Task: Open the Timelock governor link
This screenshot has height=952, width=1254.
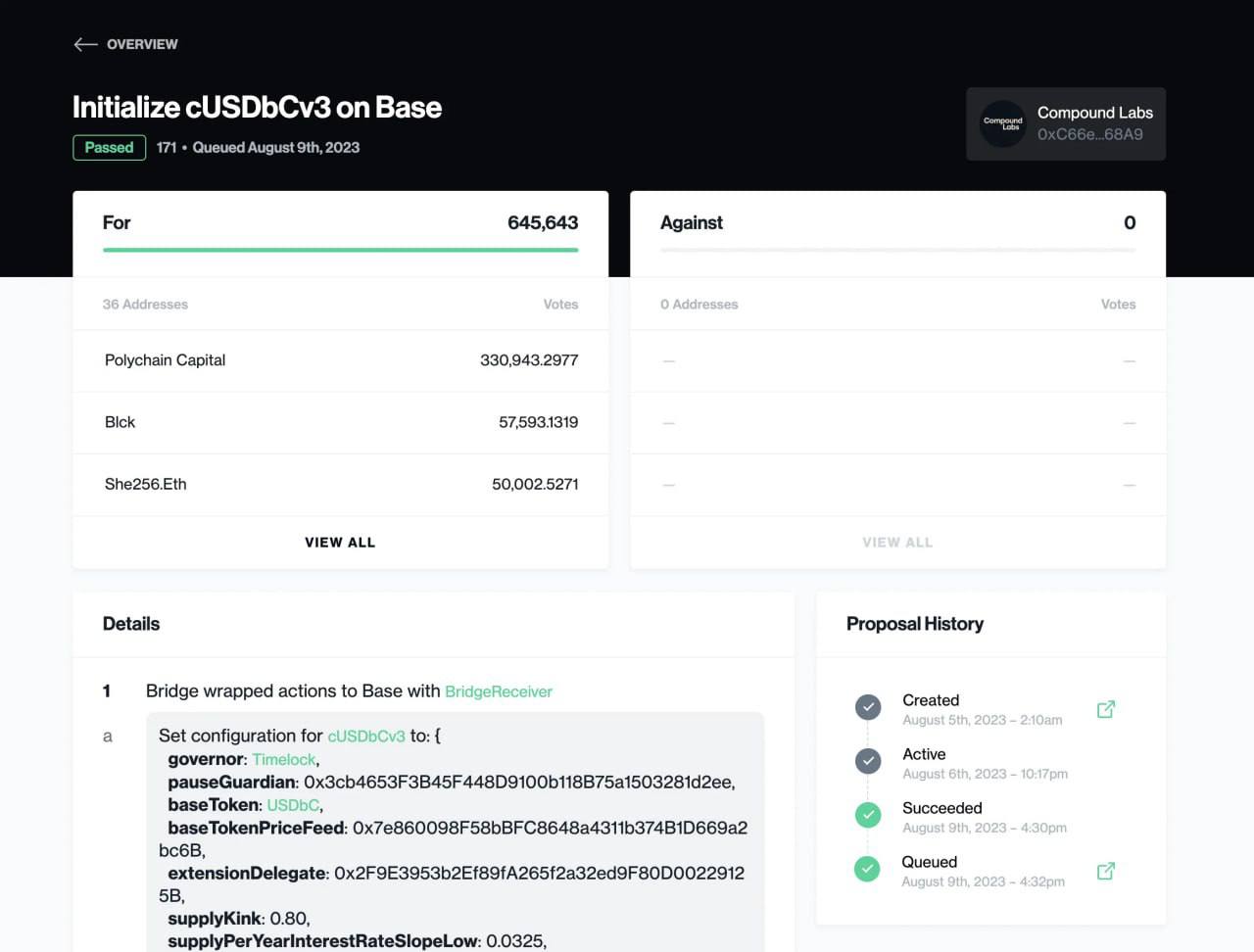Action: (284, 759)
